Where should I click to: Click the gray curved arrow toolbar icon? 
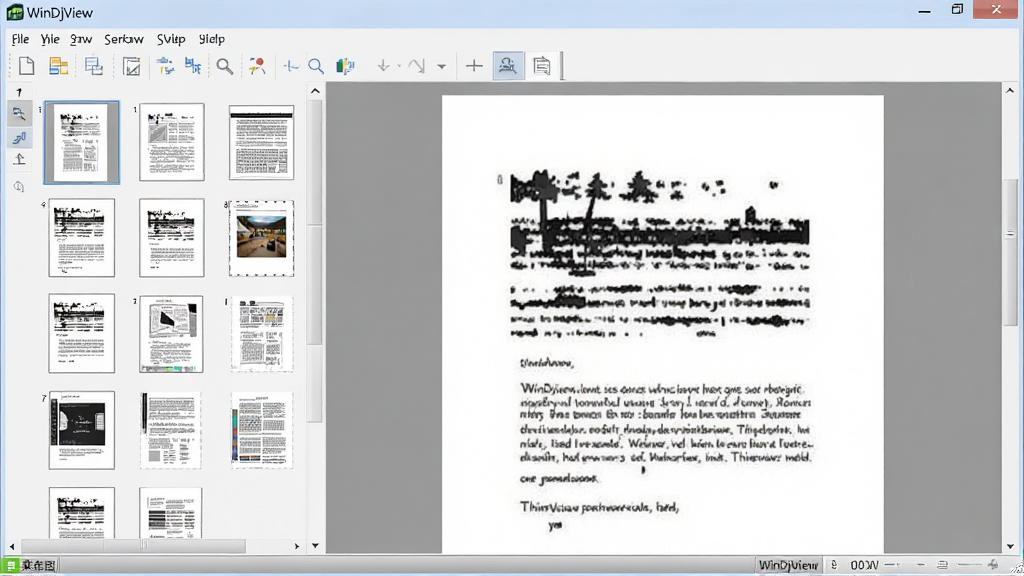pos(416,66)
